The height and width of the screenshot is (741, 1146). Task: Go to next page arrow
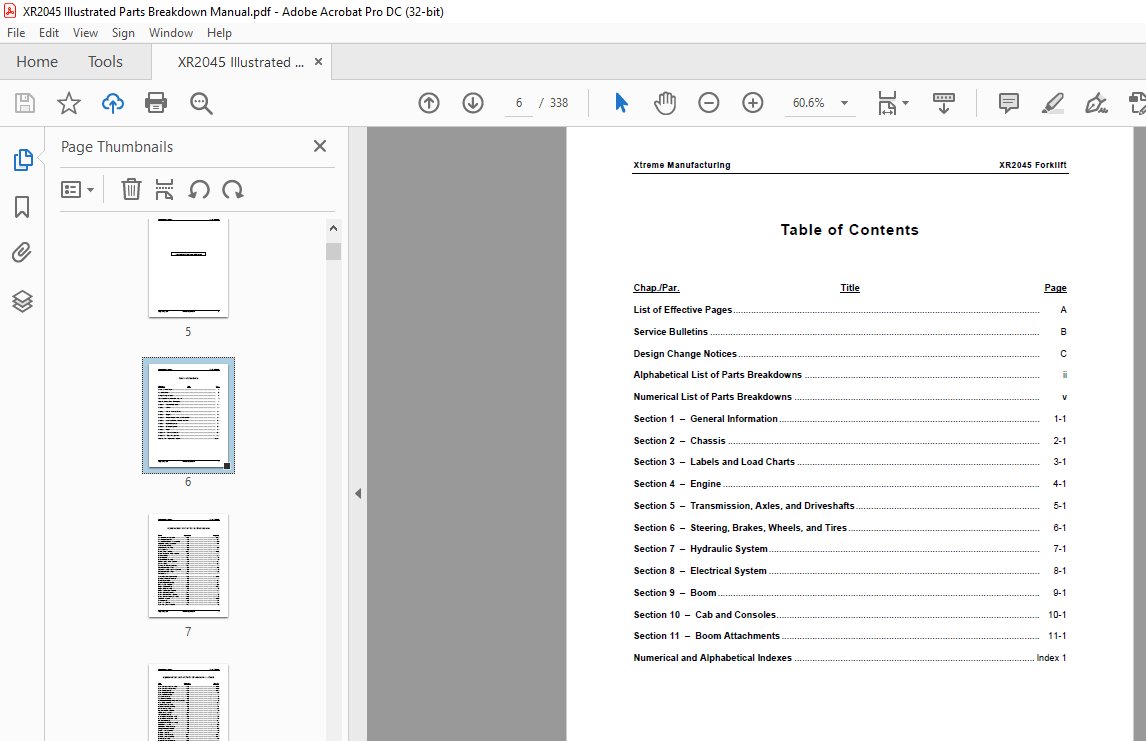tap(473, 103)
